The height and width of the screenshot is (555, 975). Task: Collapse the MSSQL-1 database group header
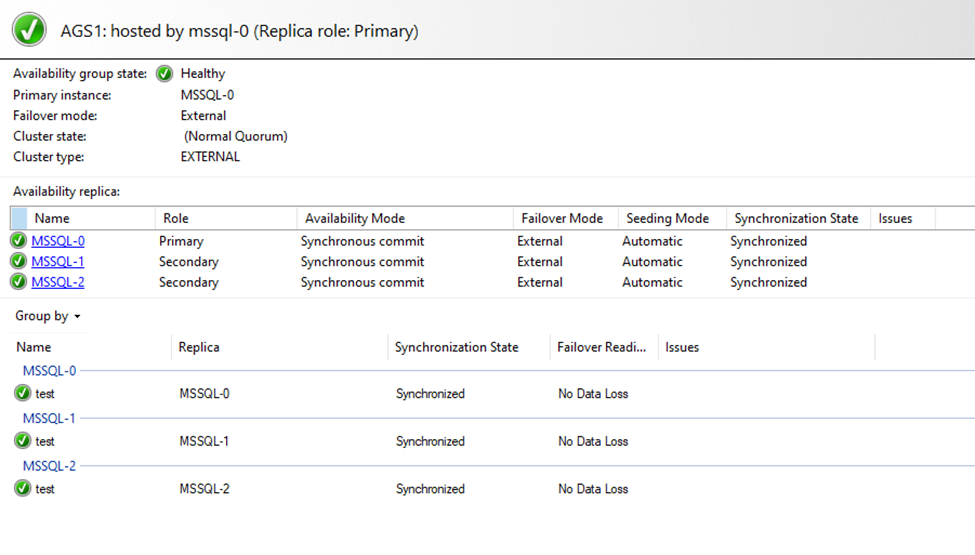point(49,418)
